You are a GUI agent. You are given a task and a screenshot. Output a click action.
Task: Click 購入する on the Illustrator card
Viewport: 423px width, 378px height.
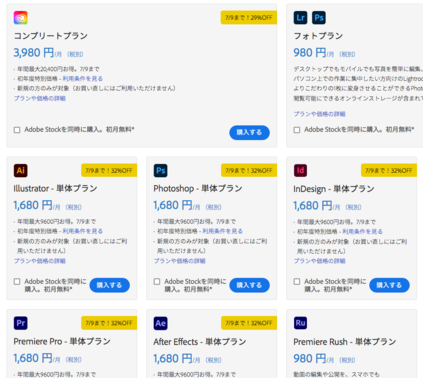point(110,285)
